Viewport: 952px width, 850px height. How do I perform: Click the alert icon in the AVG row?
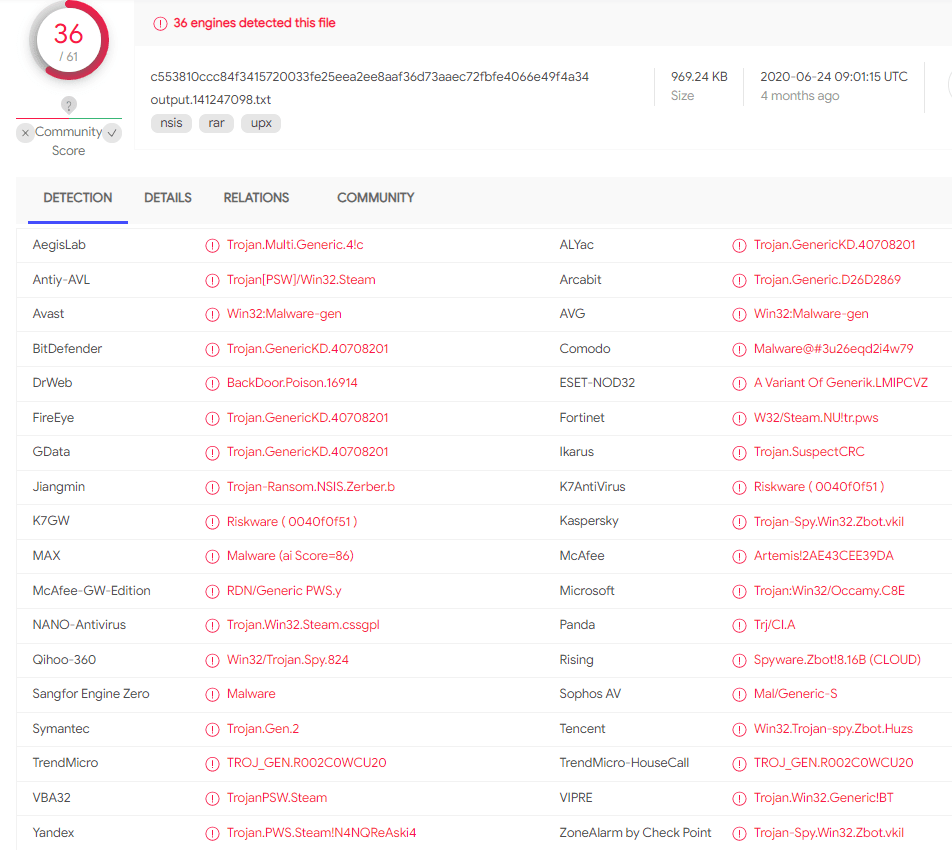(x=739, y=314)
